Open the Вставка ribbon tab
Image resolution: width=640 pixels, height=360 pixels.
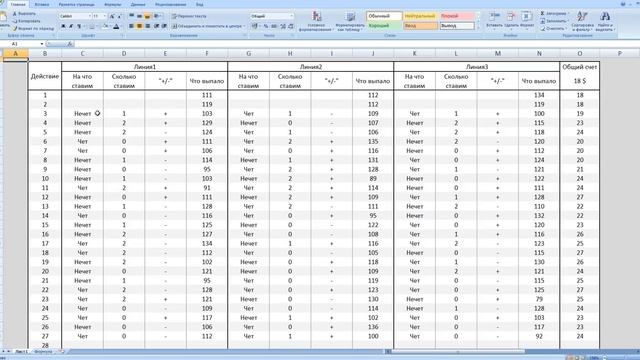(x=42, y=4)
